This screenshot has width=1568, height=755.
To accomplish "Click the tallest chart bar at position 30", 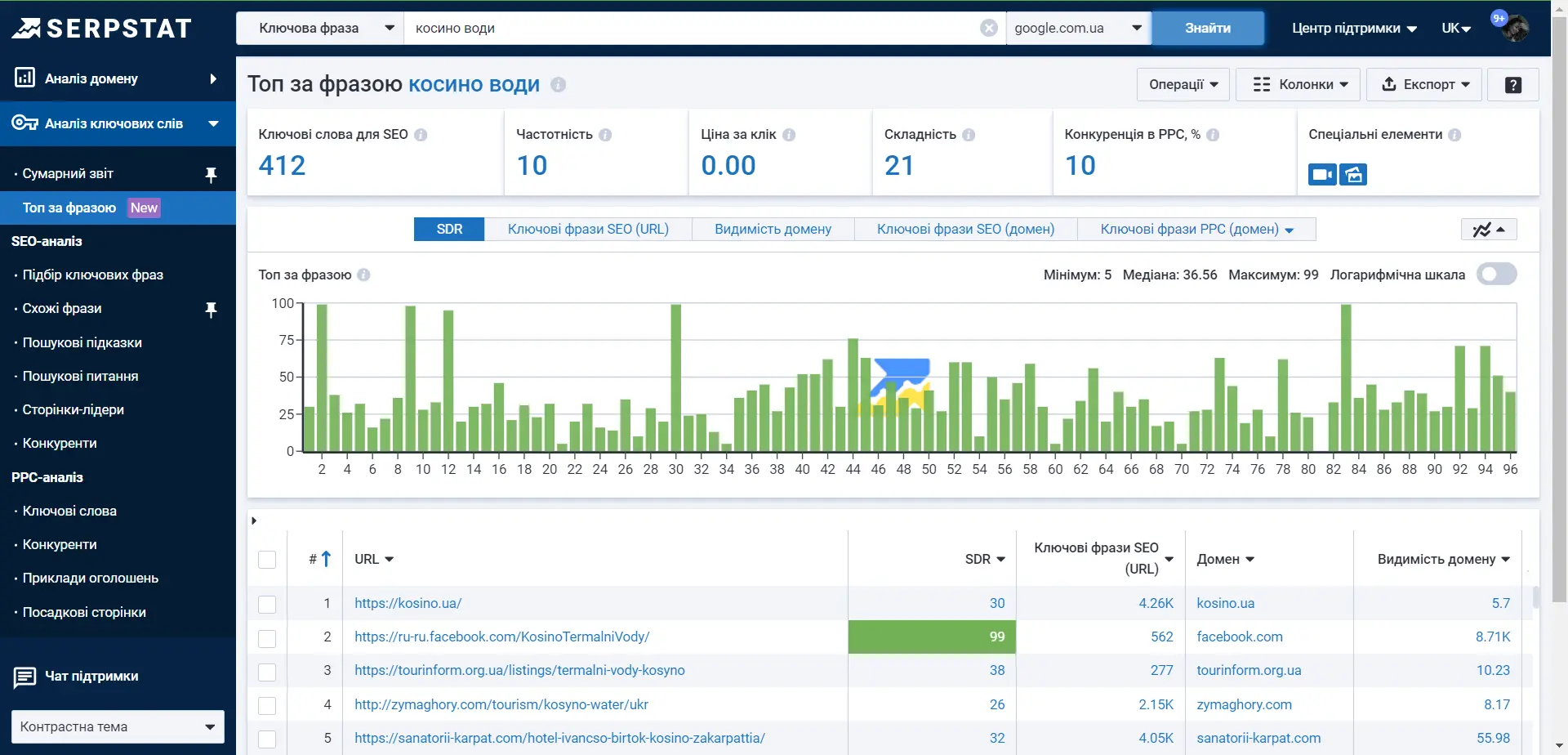I will [x=676, y=377].
